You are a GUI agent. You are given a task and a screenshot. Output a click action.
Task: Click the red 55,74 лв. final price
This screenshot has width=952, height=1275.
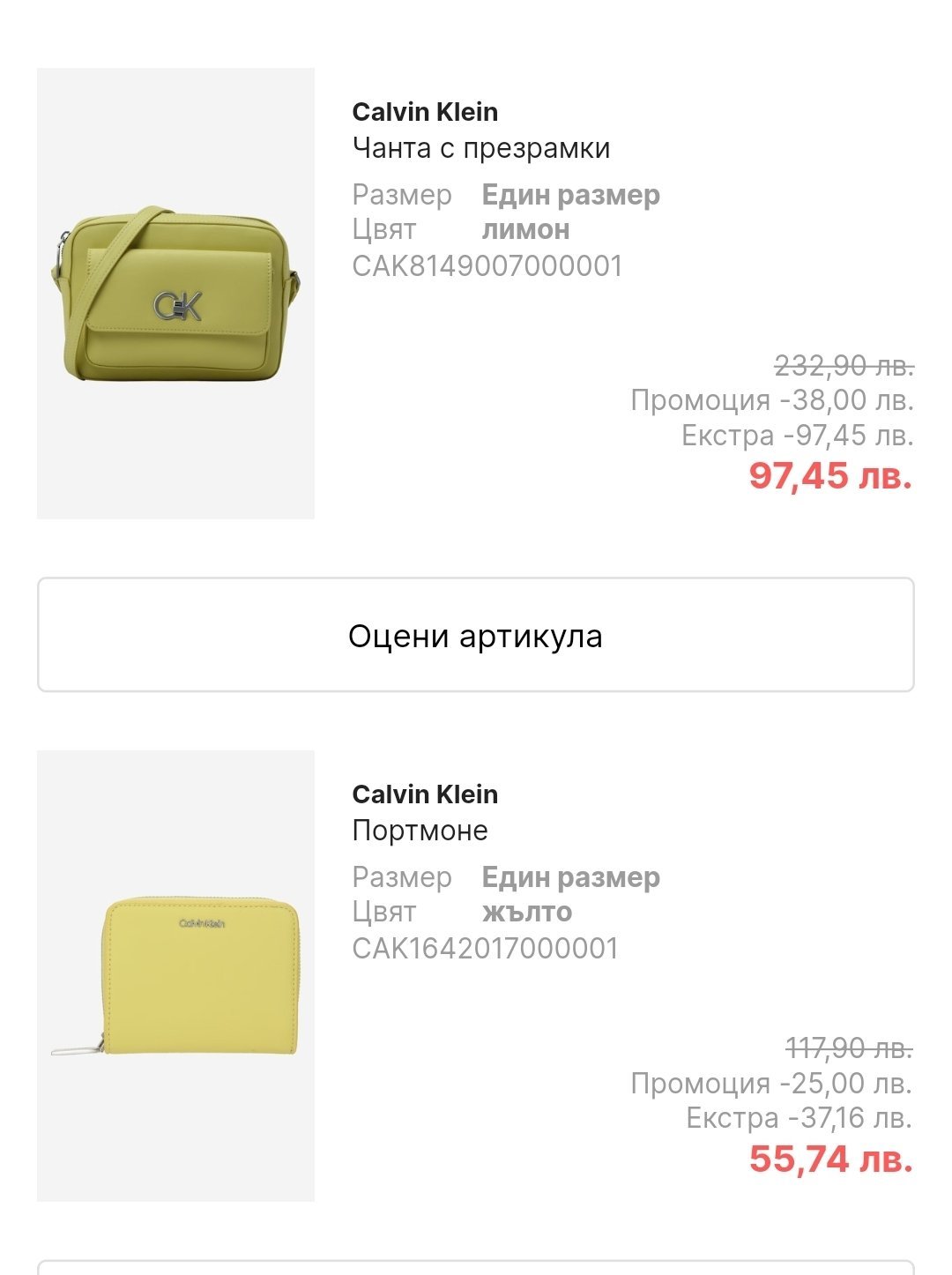[x=830, y=1159]
